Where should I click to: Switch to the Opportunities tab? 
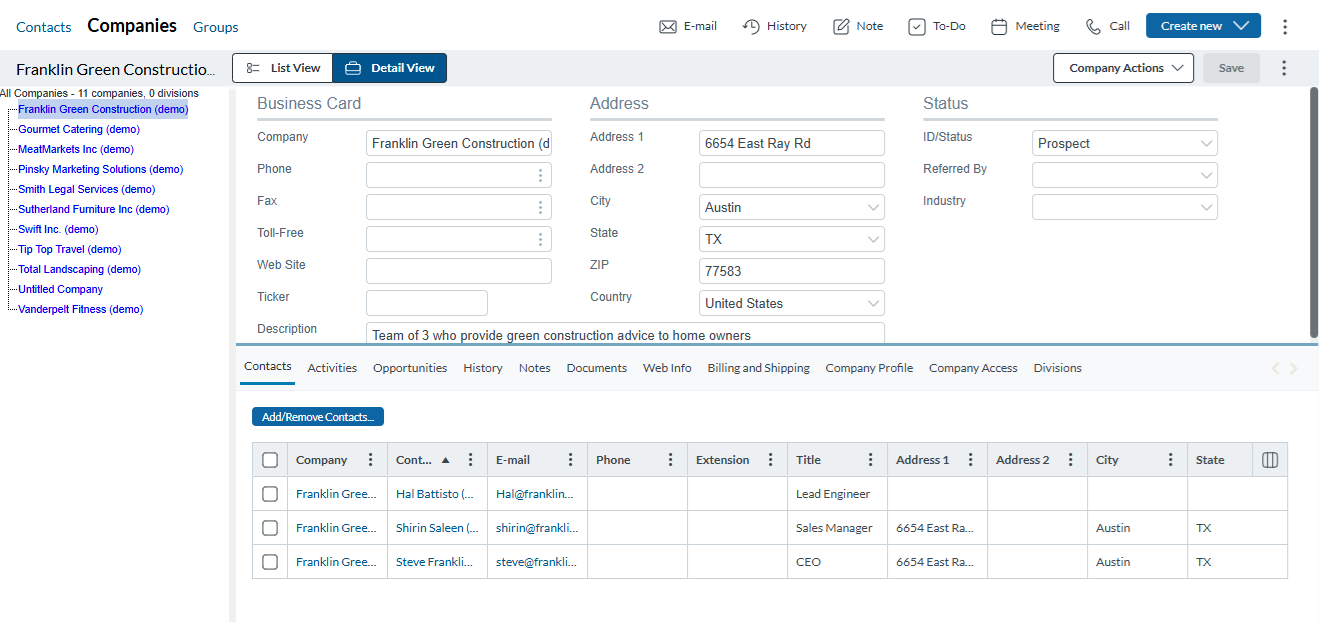[410, 368]
